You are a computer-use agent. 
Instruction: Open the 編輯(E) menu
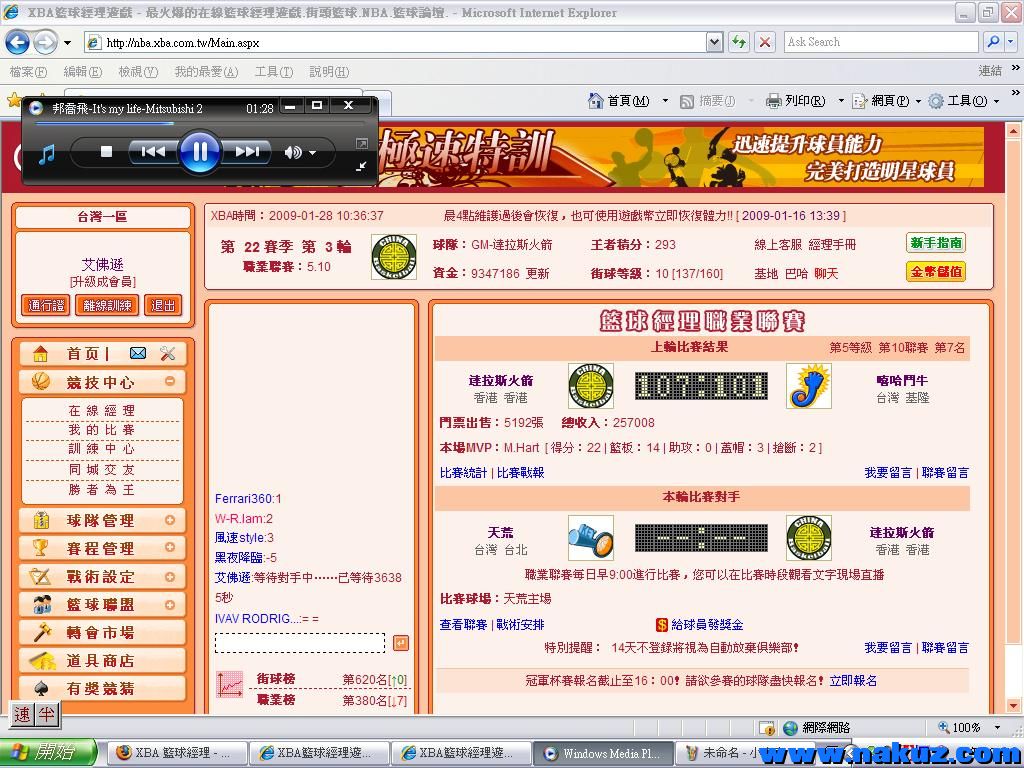click(x=83, y=72)
